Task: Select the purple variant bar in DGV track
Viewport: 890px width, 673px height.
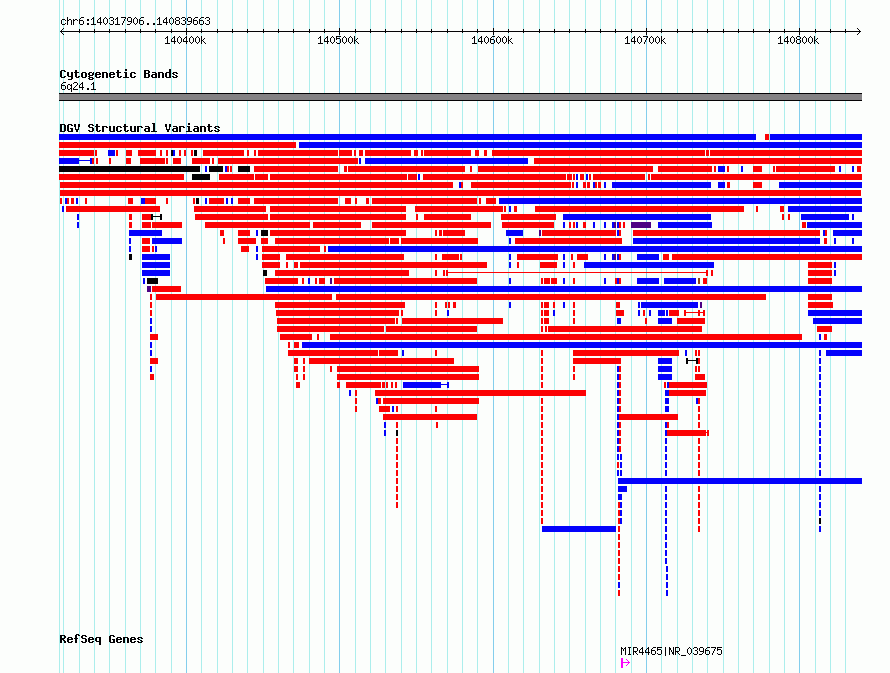Action: (641, 225)
